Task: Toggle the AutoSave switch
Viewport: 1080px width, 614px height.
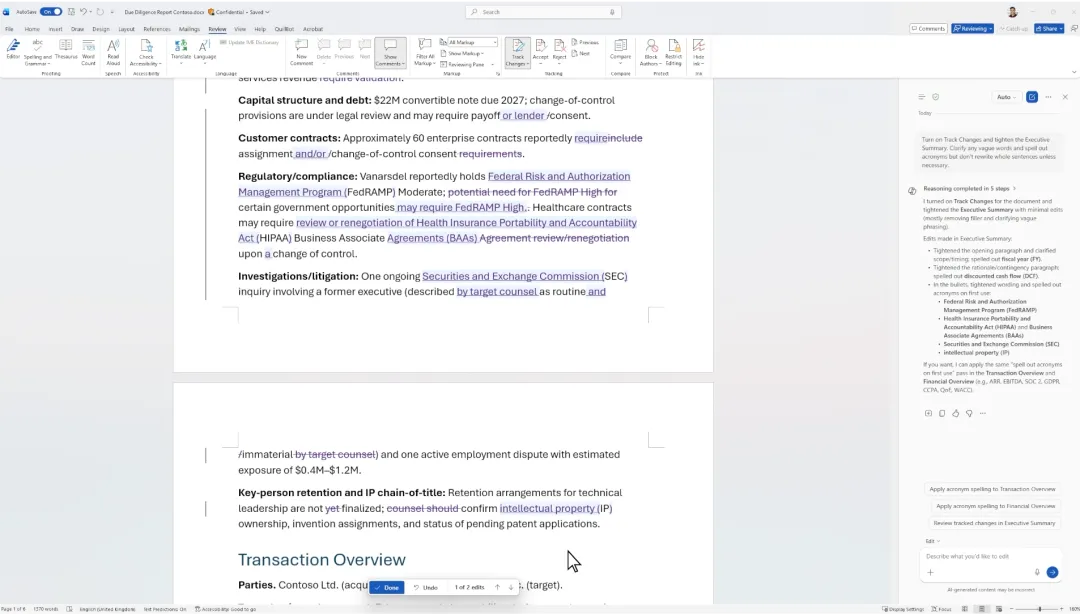Action: tap(50, 12)
